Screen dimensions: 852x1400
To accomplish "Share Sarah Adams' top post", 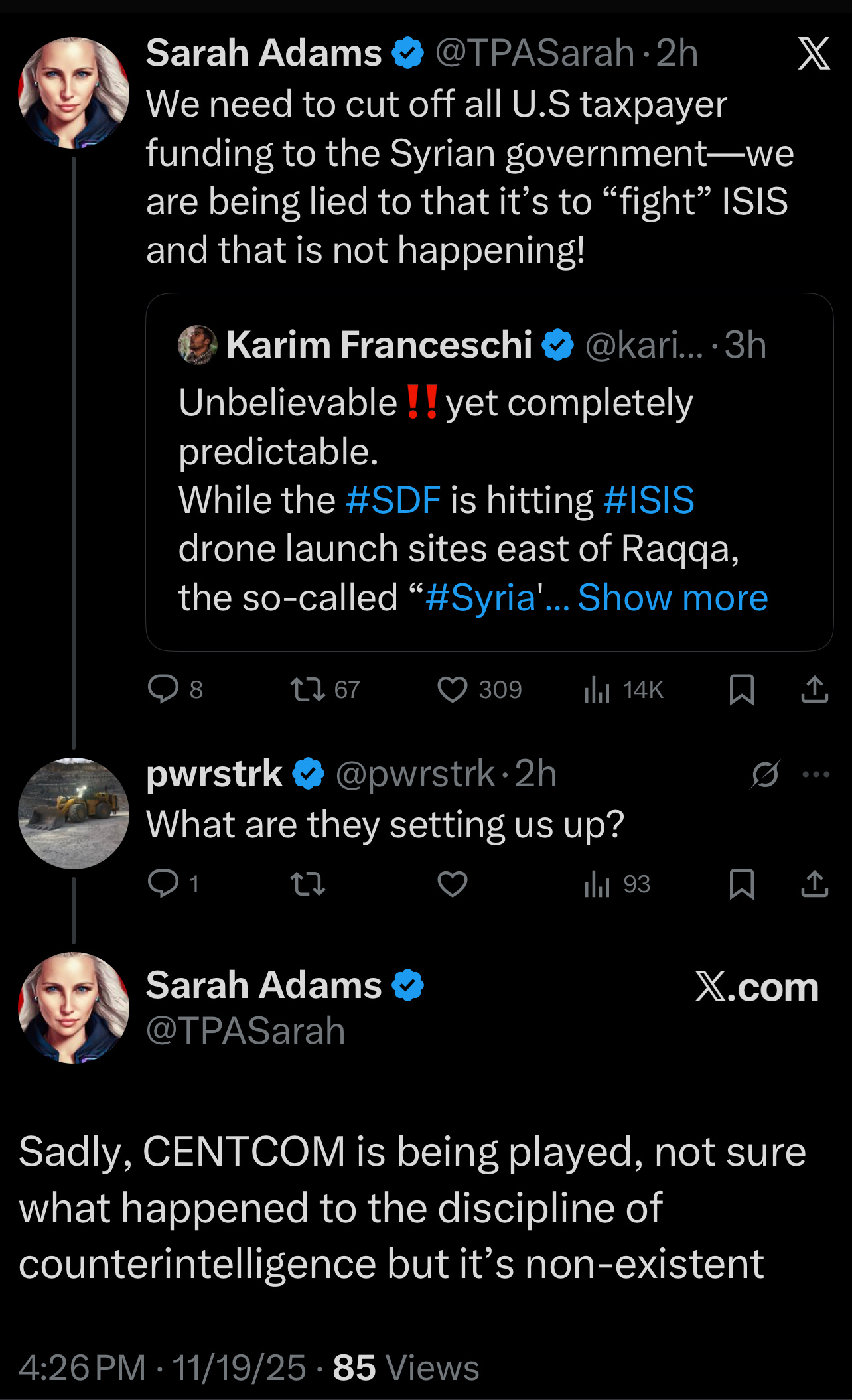I will tap(814, 689).
